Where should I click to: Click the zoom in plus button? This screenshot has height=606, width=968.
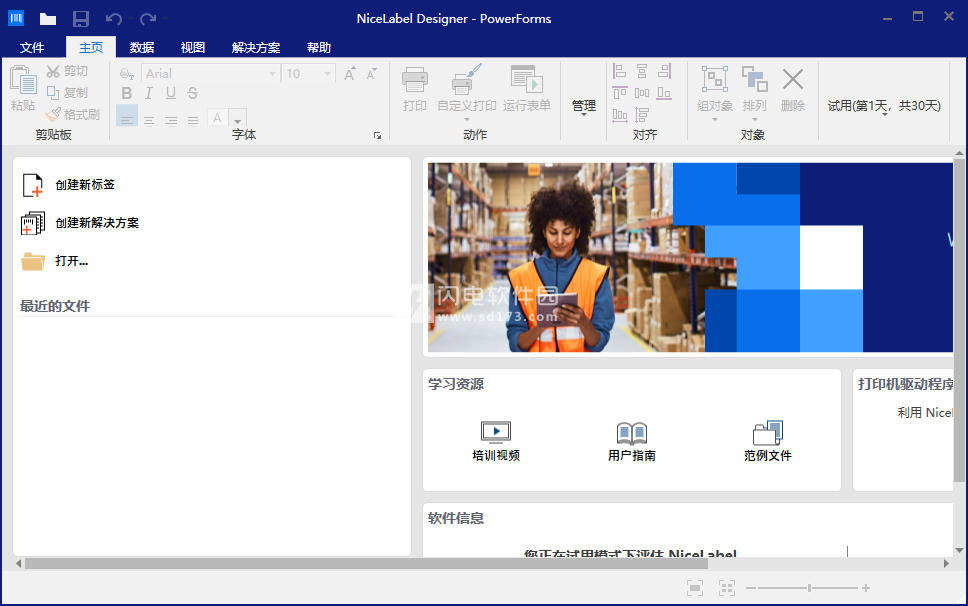click(x=866, y=588)
